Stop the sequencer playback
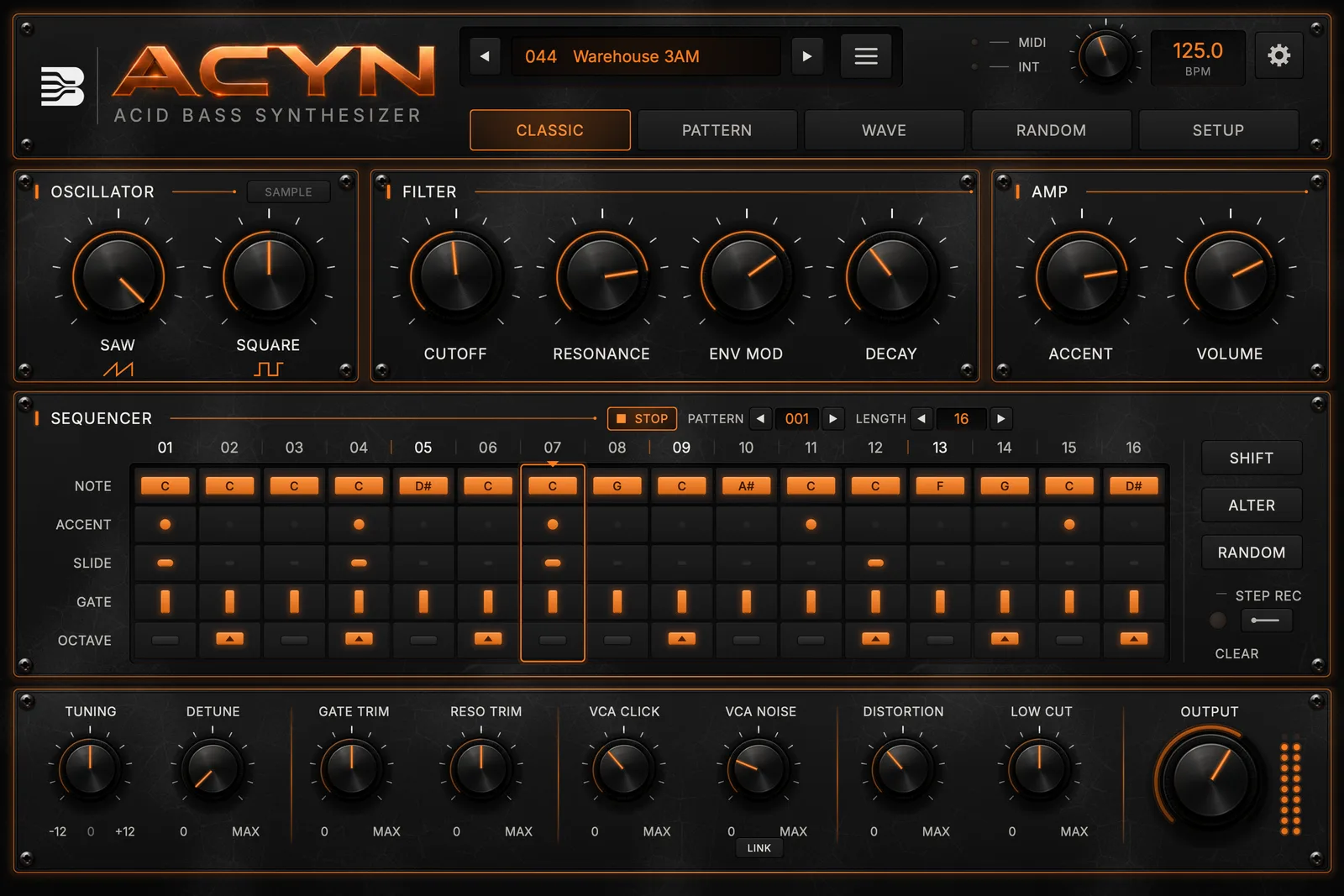The width and height of the screenshot is (1344, 896). click(x=642, y=418)
